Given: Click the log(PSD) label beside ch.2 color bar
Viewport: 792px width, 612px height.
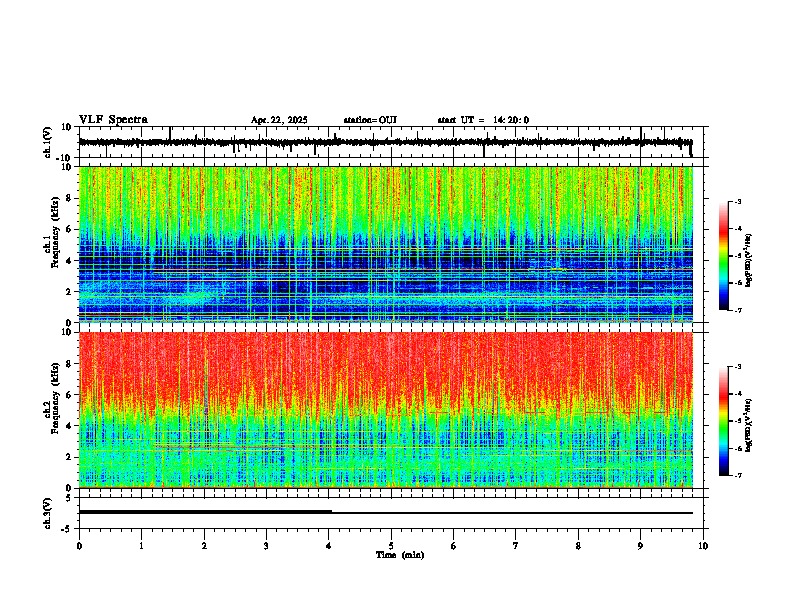Looking at the screenshot, I should click(x=748, y=425).
